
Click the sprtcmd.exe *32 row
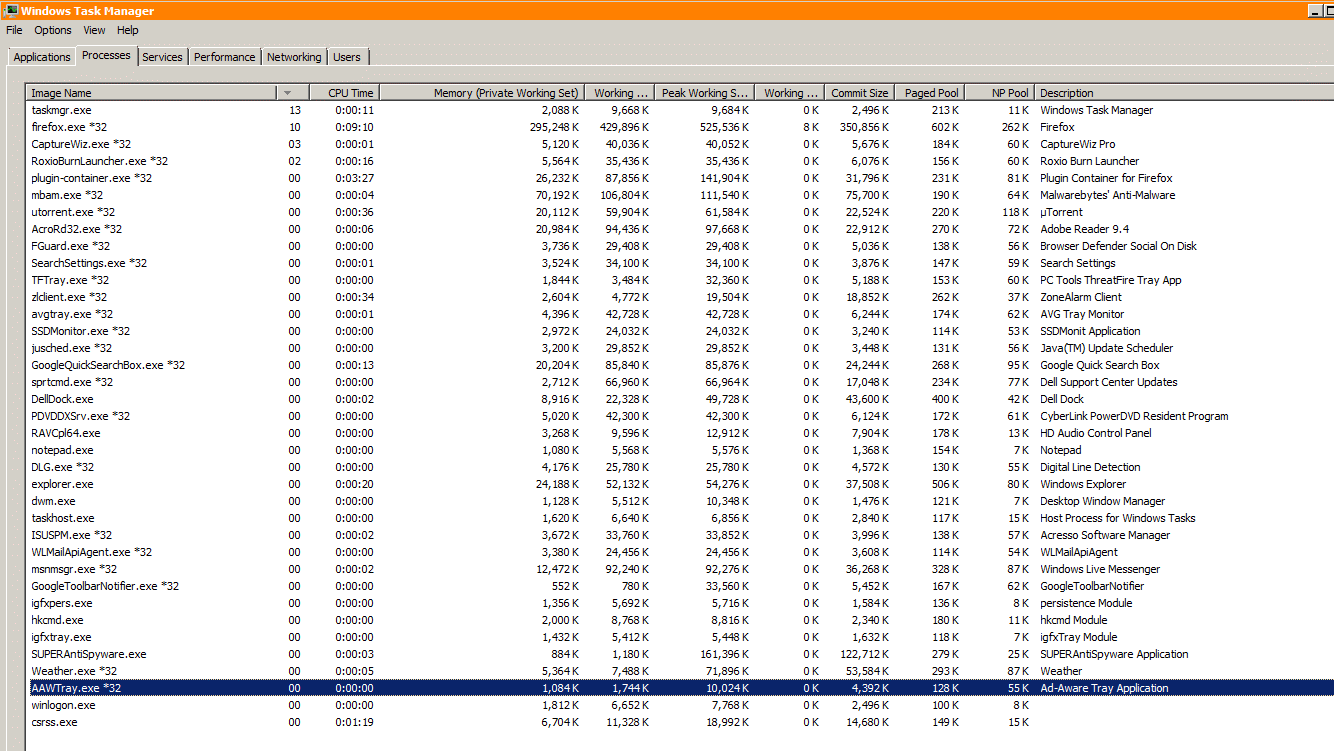[x=680, y=382]
